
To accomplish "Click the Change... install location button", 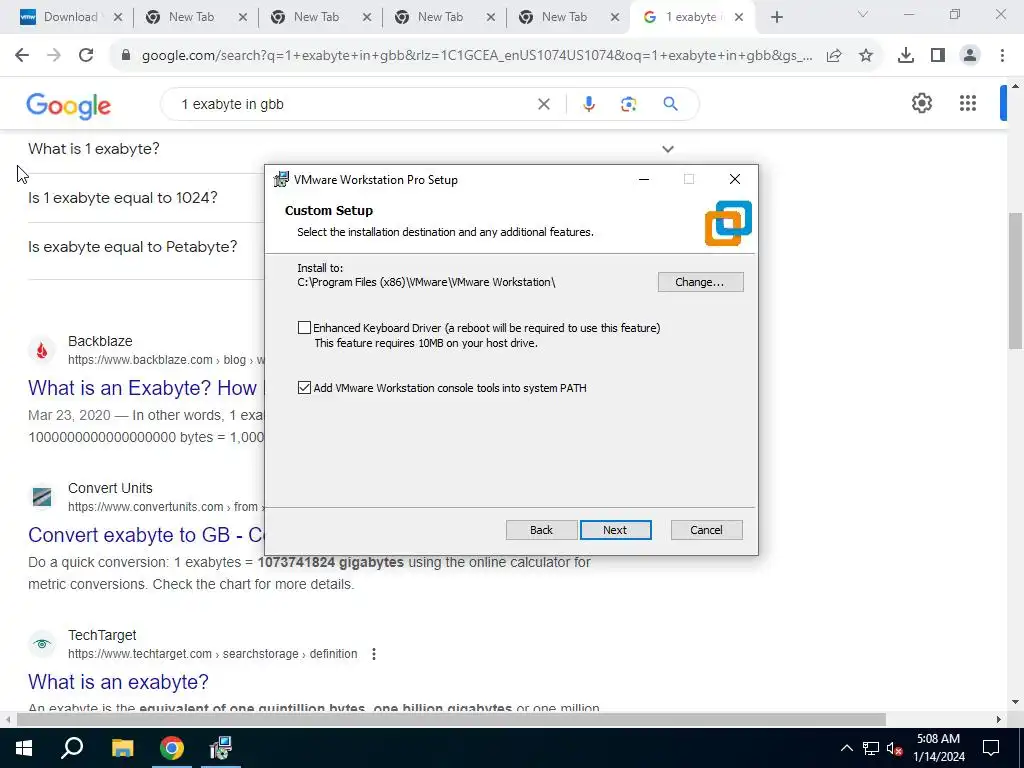I will tap(700, 282).
